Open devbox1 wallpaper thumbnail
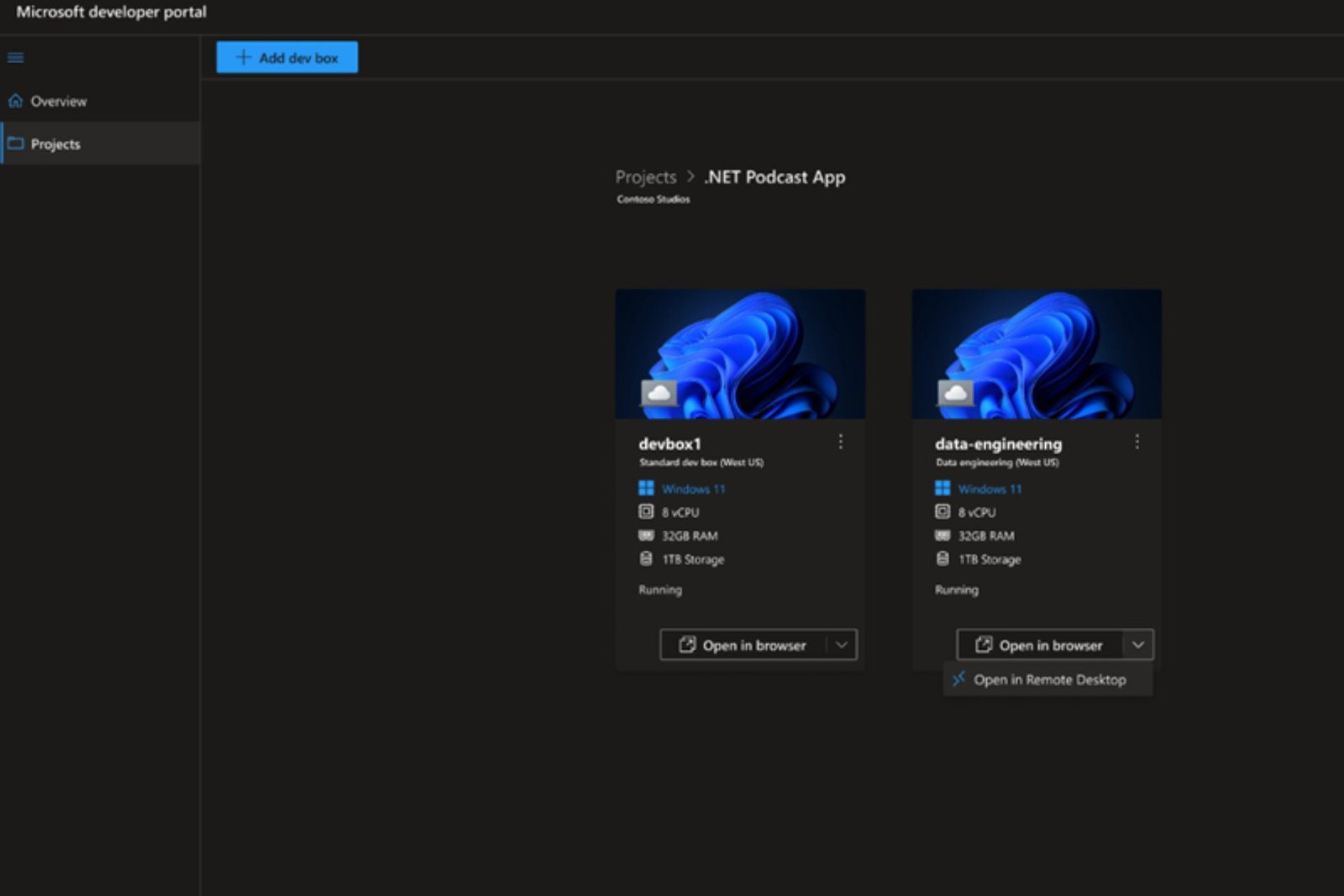The width and height of the screenshot is (1344, 896). [740, 354]
